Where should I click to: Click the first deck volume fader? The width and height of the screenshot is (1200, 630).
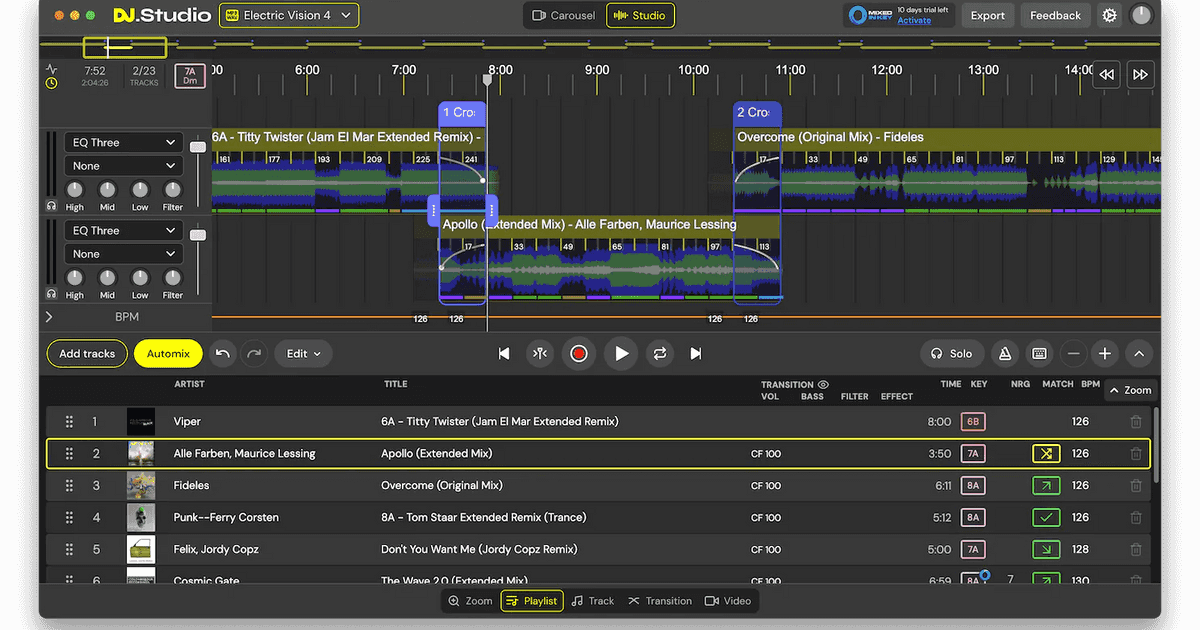pyautogui.click(x=198, y=147)
